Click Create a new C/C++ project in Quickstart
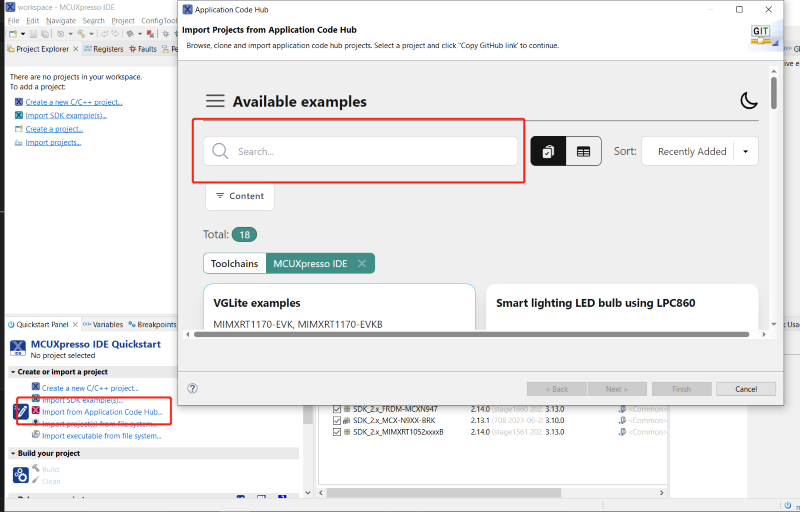The image size is (800, 512). click(90, 388)
